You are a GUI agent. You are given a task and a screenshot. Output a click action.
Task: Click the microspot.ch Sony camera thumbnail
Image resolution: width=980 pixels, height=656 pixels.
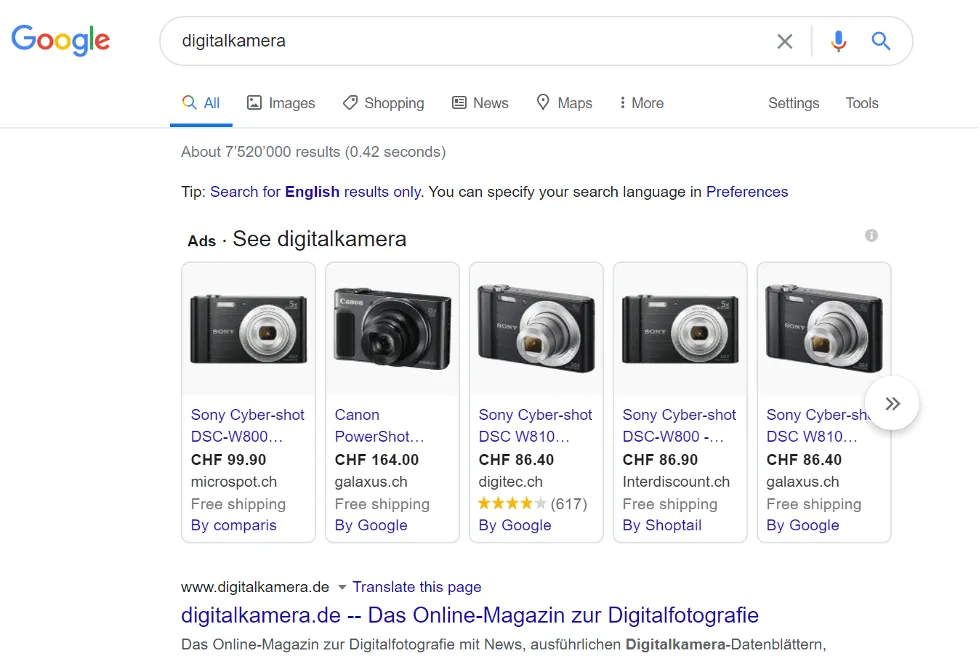(249, 329)
